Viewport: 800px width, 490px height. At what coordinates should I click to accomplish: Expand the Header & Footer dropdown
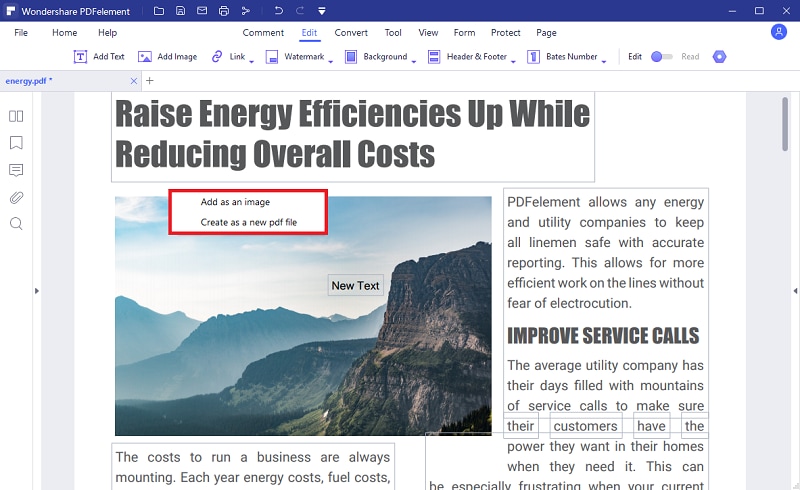[x=513, y=62]
